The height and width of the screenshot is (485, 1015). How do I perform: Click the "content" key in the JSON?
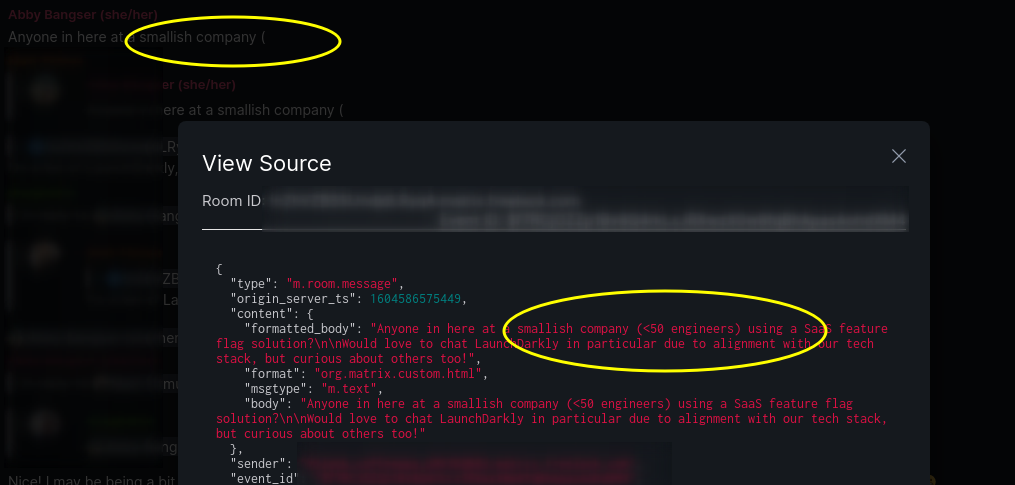point(262,313)
